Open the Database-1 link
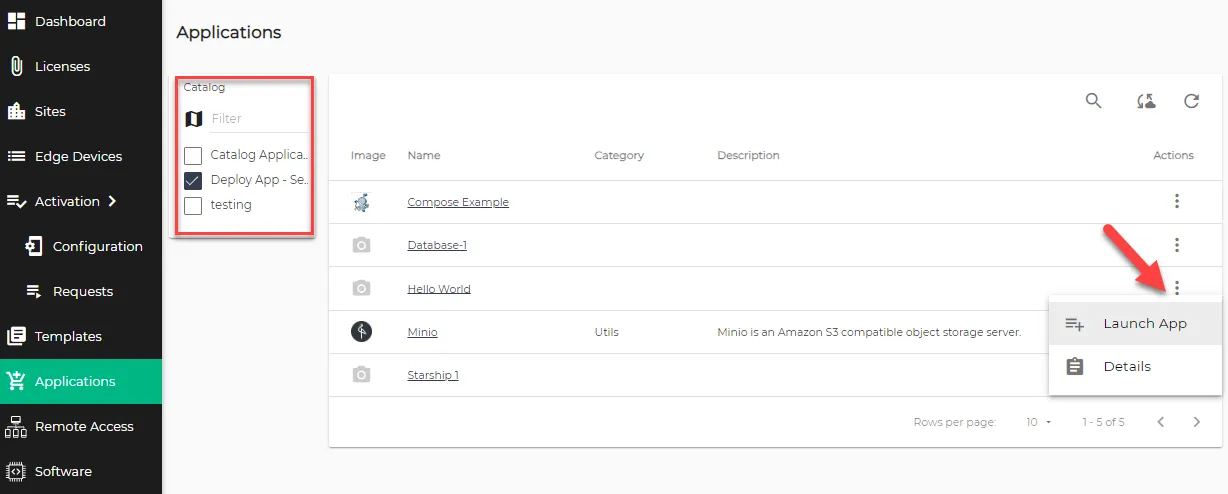 pos(437,245)
